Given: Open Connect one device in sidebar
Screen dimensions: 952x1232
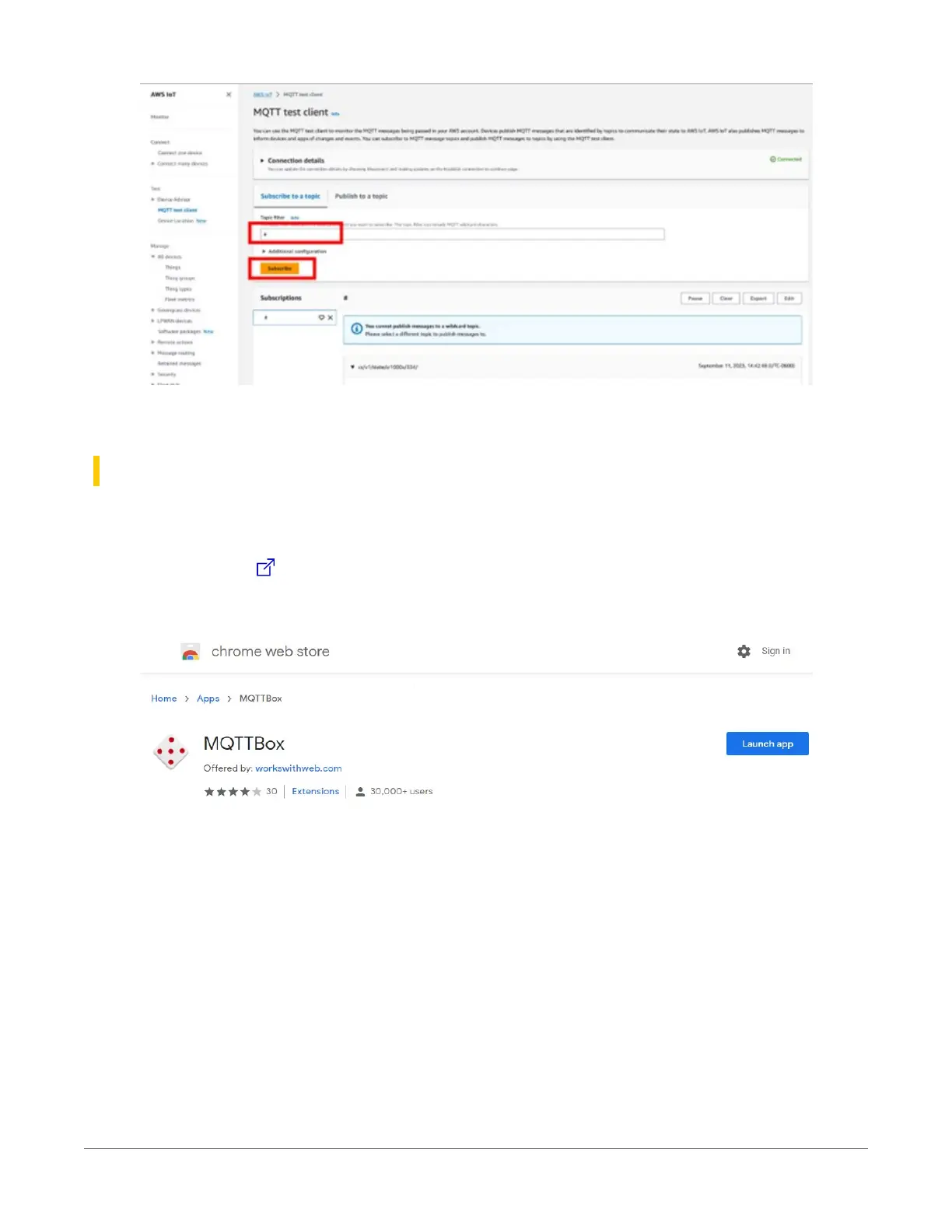Looking at the screenshot, I should point(180,153).
